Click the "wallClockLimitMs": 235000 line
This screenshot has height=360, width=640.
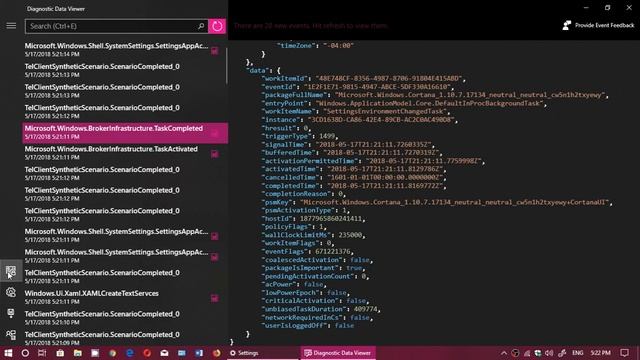tap(313, 235)
